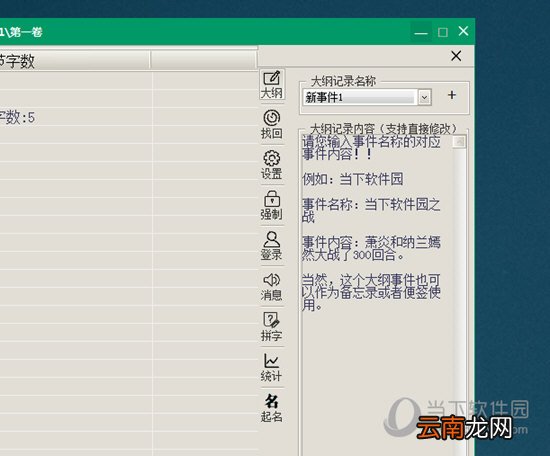Select the row showing 数:5
This screenshot has width=550, height=456.
tap(128, 117)
